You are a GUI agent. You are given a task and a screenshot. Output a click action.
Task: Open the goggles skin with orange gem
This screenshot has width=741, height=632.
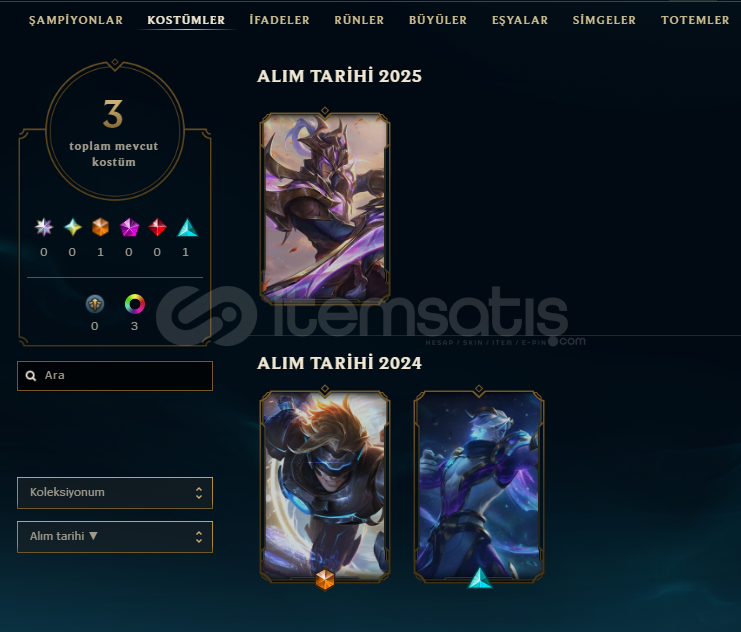tap(325, 487)
